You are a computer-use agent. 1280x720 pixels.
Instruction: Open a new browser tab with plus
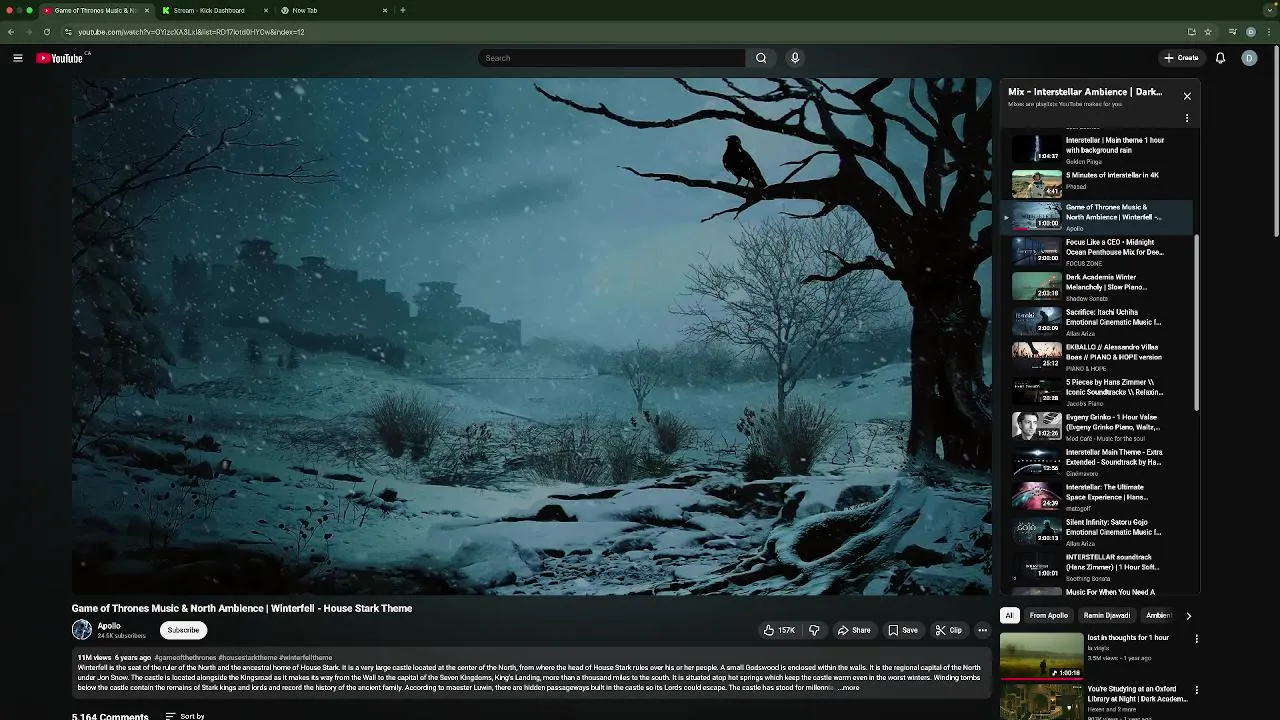coord(402,10)
